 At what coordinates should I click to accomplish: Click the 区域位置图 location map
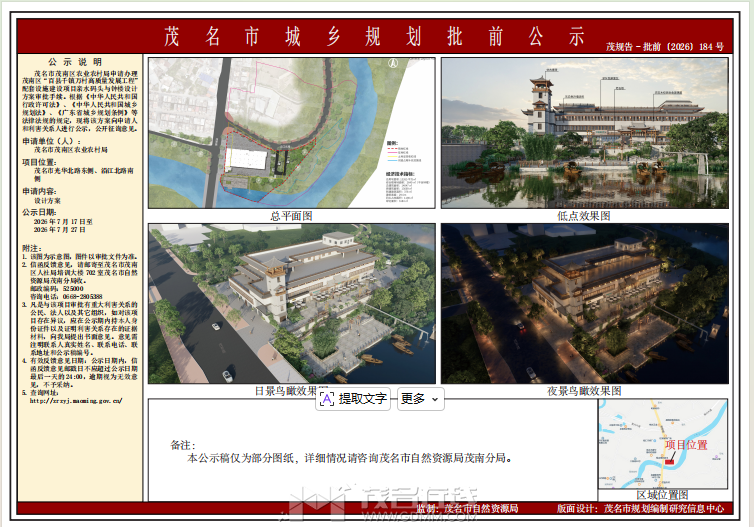(663, 444)
